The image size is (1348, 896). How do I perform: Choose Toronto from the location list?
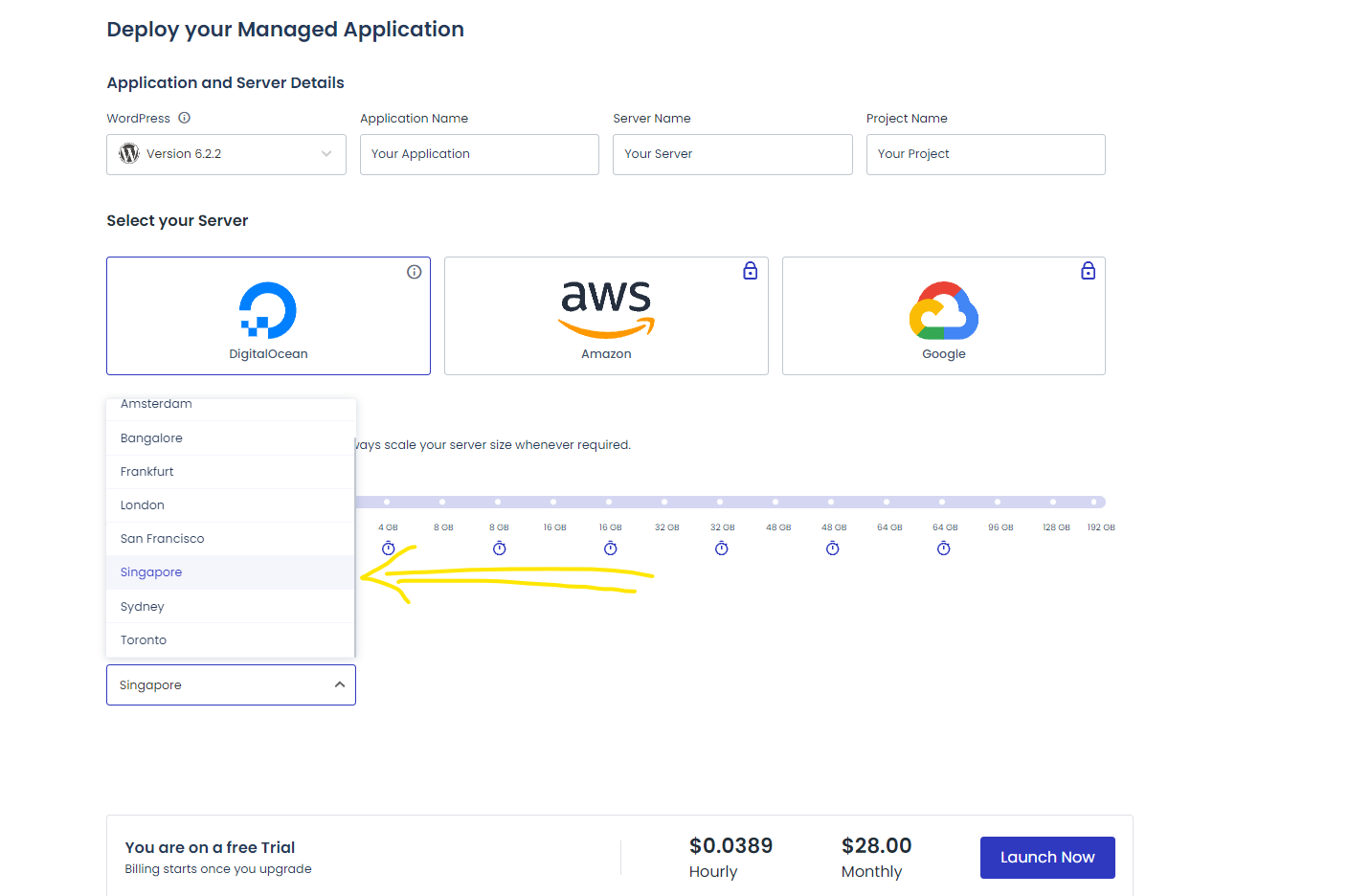pos(231,640)
